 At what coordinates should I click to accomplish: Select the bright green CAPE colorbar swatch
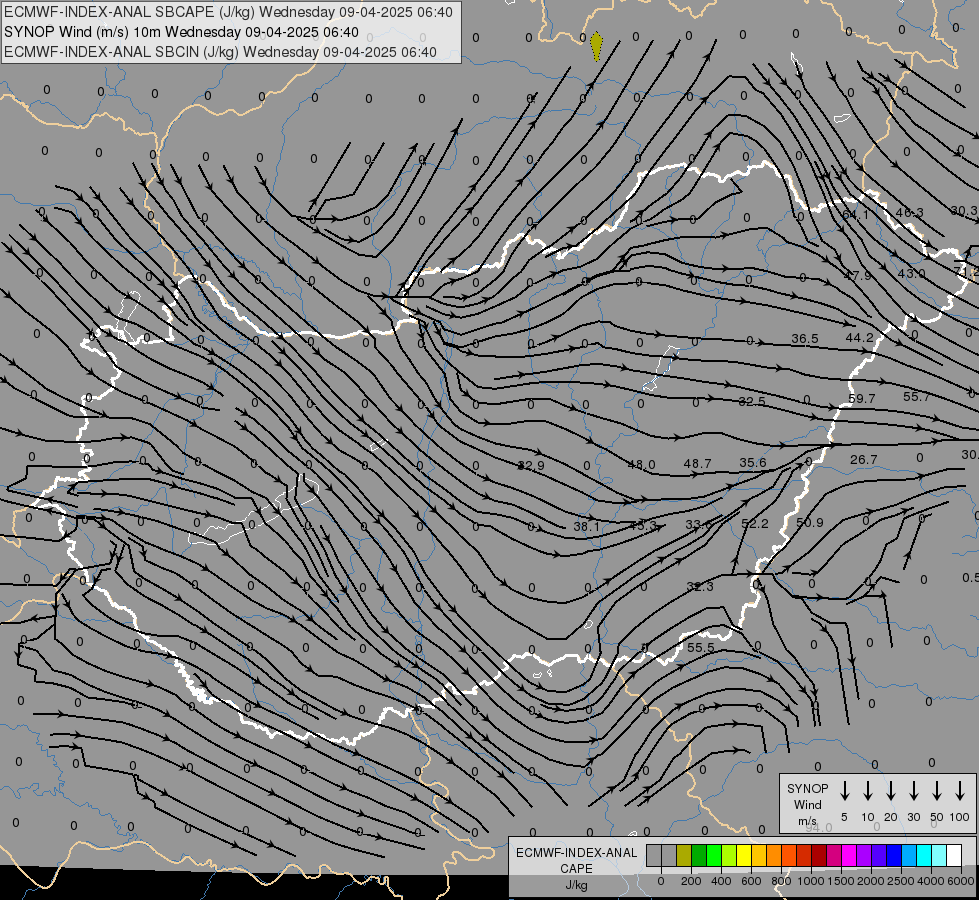click(x=714, y=855)
